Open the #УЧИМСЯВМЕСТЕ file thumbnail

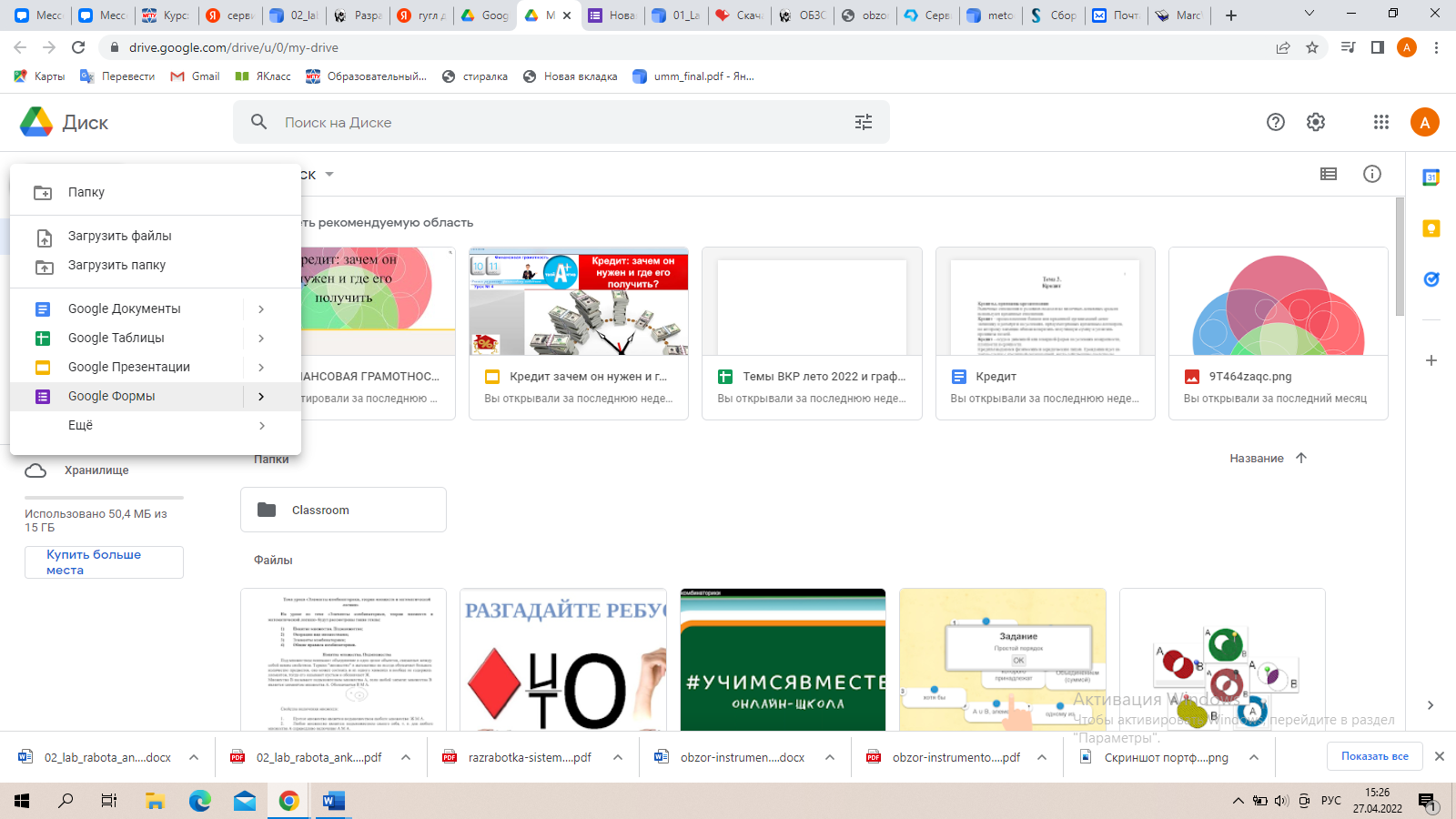click(x=783, y=660)
